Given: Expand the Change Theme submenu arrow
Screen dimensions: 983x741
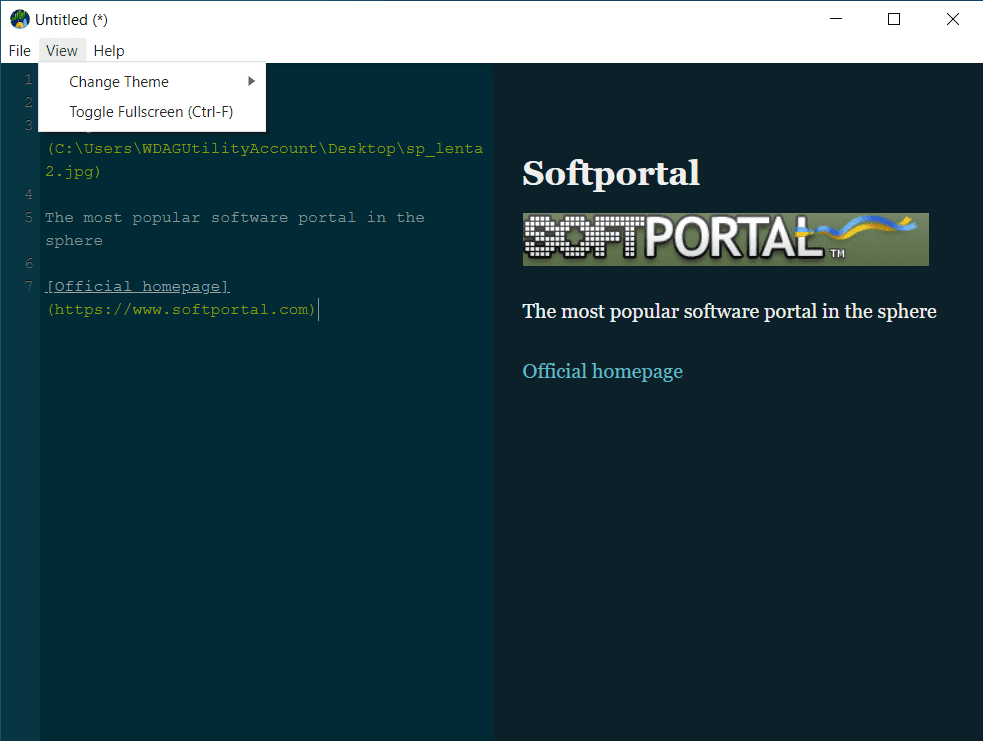Looking at the screenshot, I should 251,81.
